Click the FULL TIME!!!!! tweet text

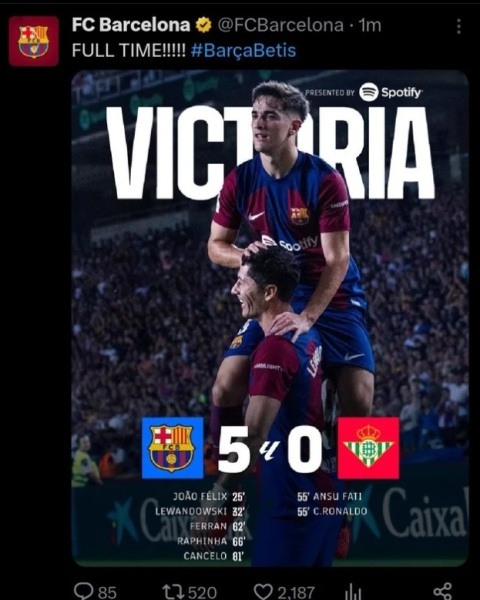[x=129, y=51]
